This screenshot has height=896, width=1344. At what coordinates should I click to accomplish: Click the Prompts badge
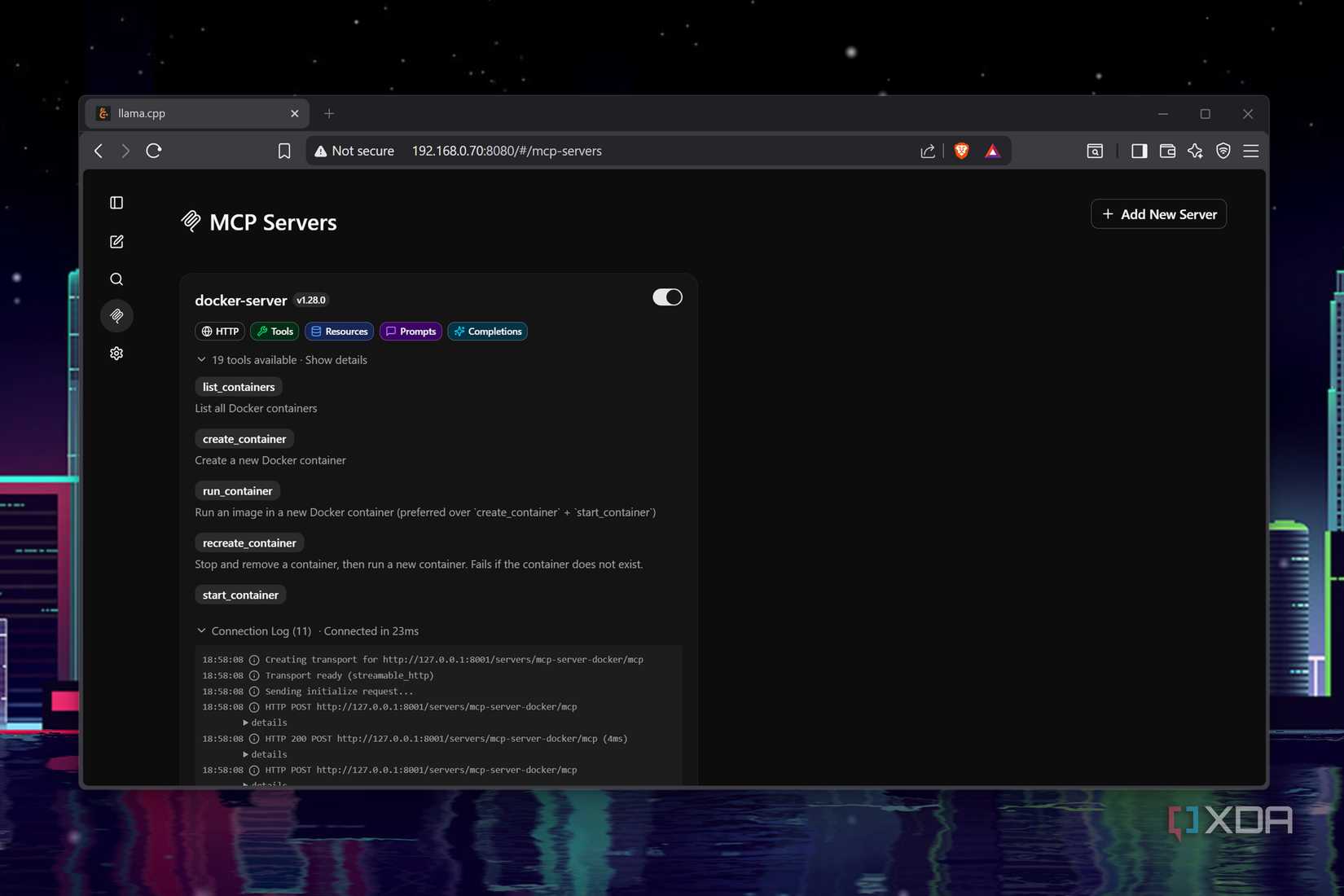(x=411, y=332)
